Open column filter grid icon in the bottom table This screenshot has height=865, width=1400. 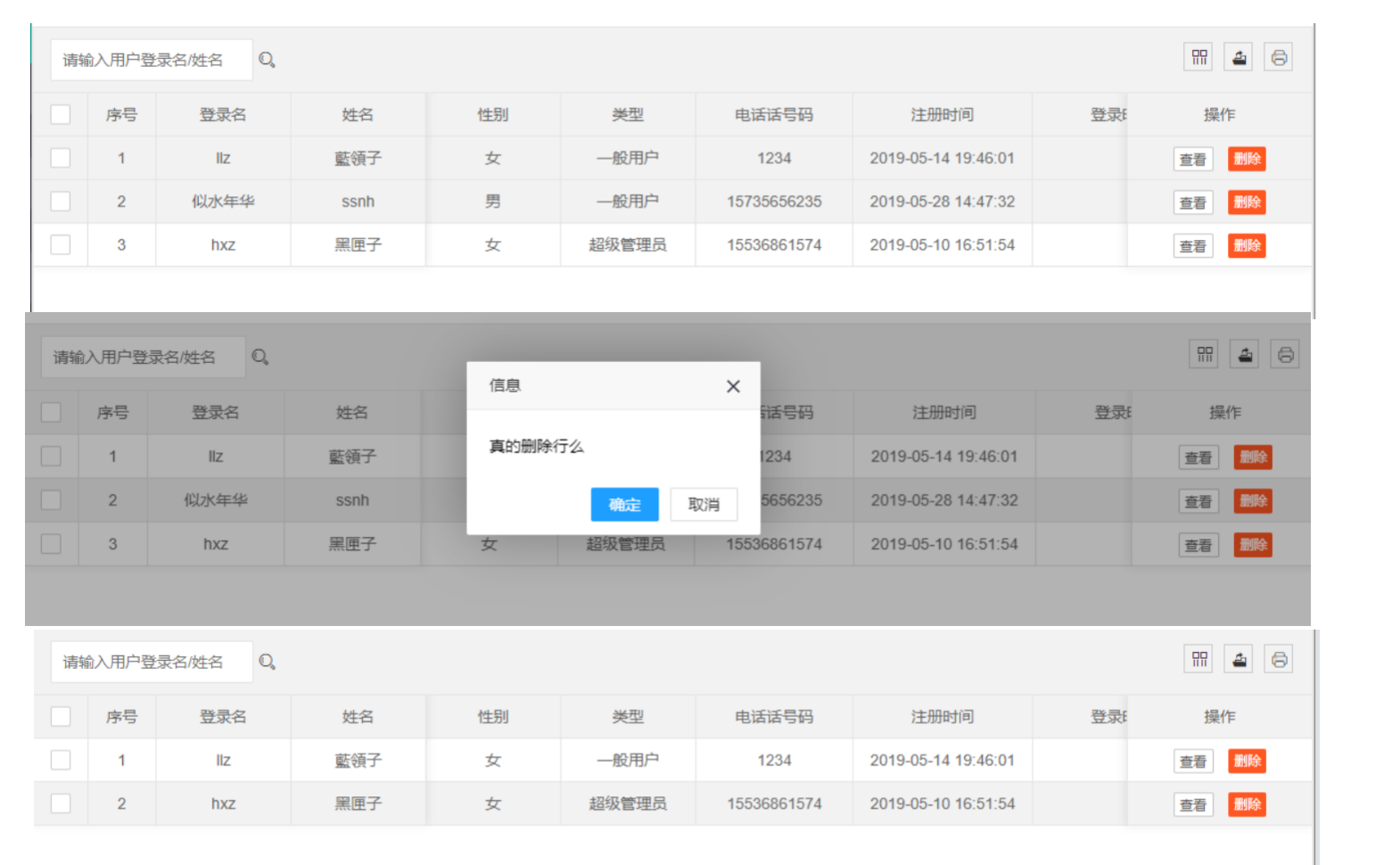click(1199, 659)
